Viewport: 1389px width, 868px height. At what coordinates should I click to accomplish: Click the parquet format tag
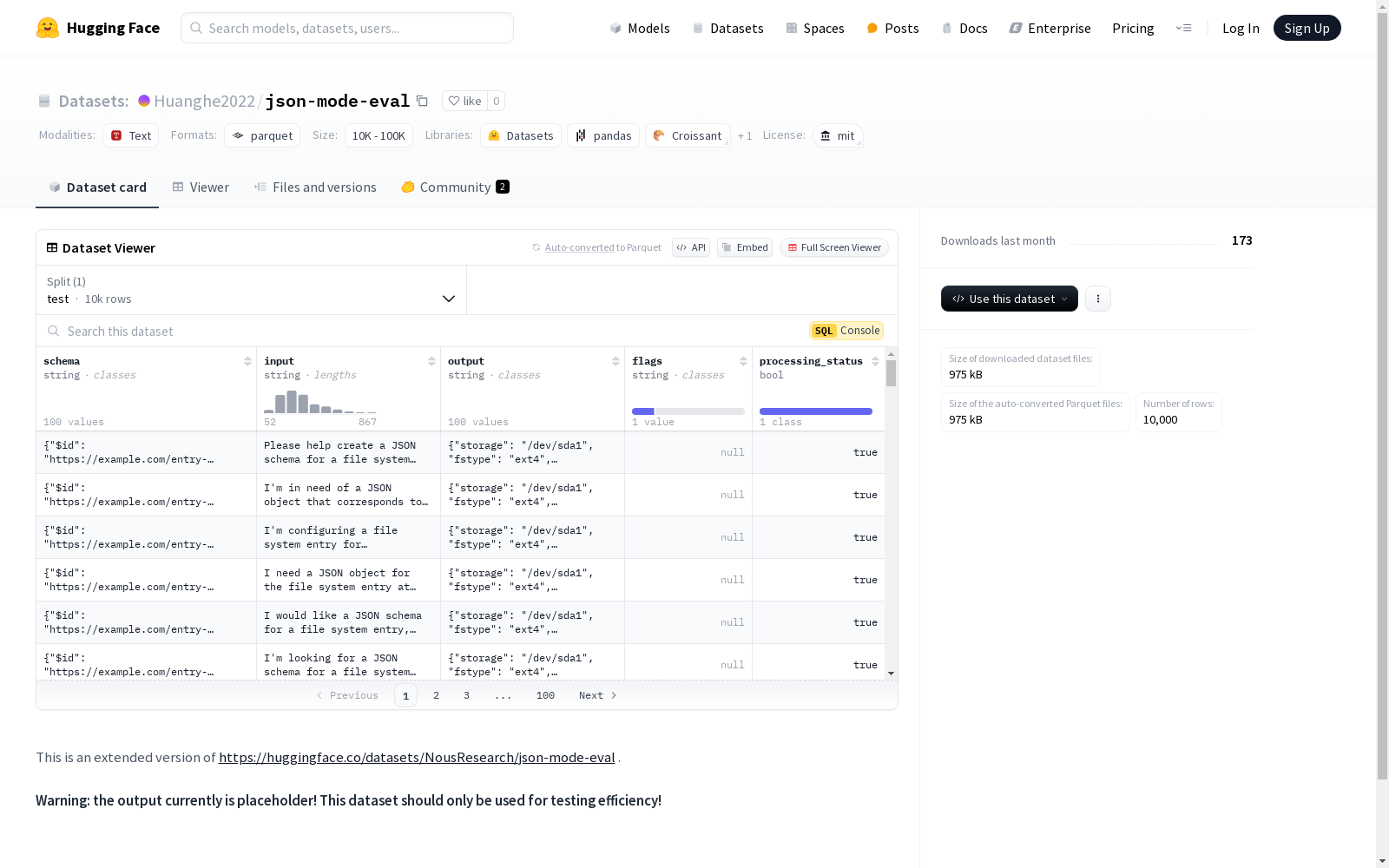coord(262,135)
